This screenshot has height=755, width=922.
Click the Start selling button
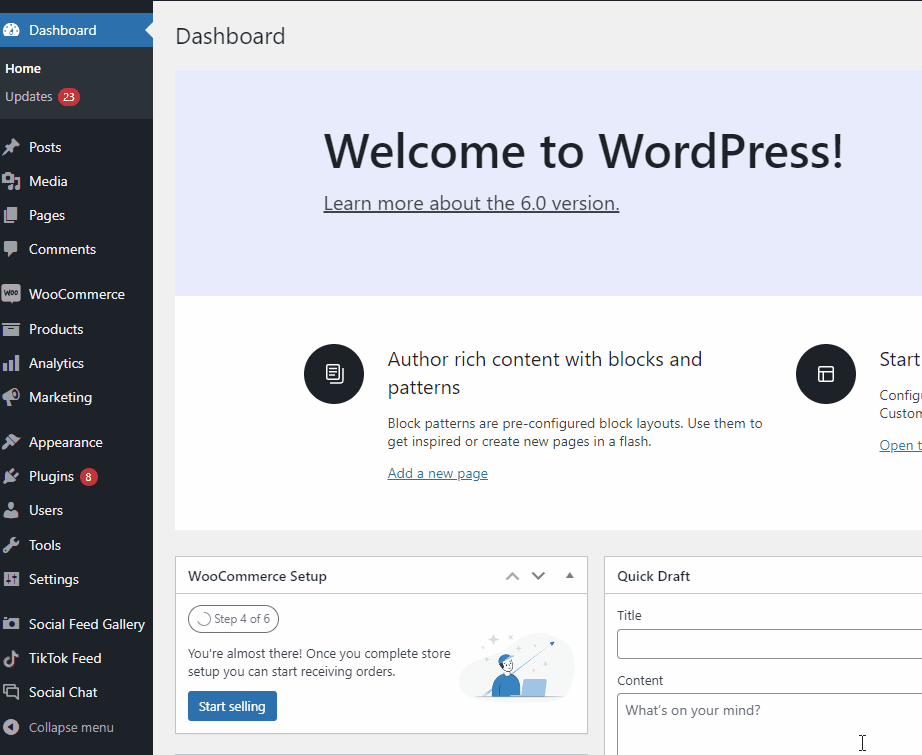tap(232, 706)
